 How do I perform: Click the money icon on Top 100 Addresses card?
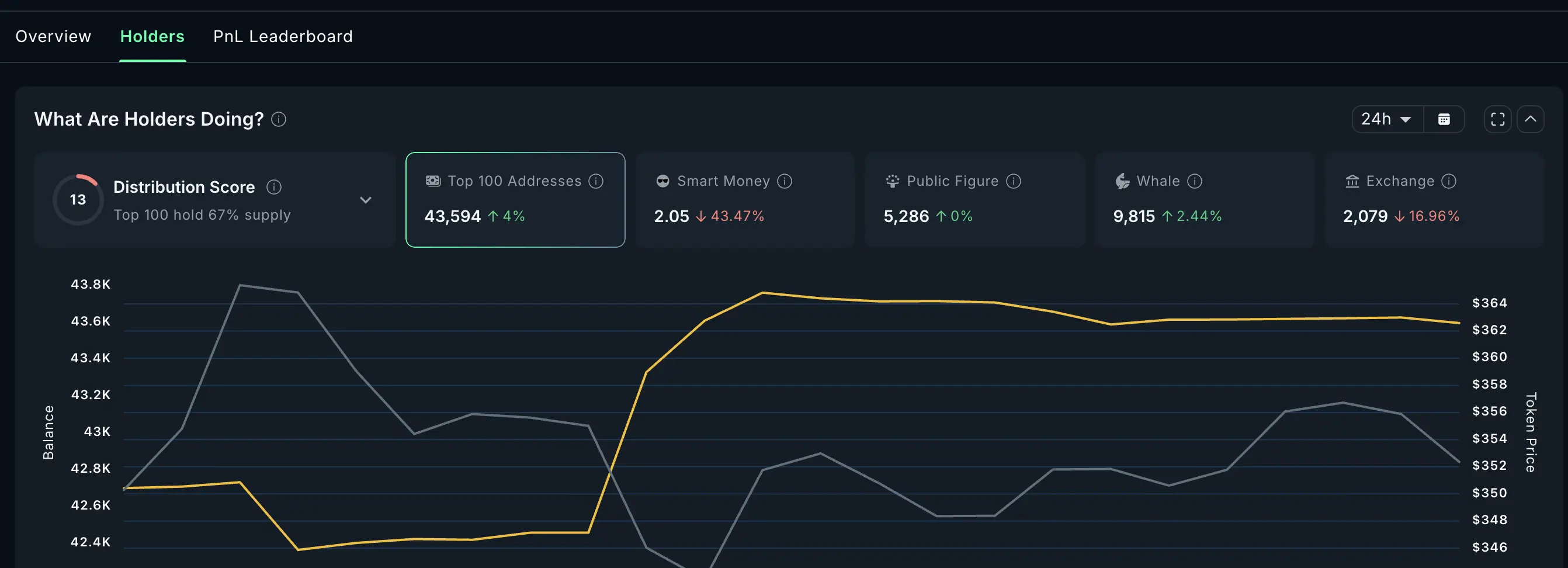pos(432,181)
